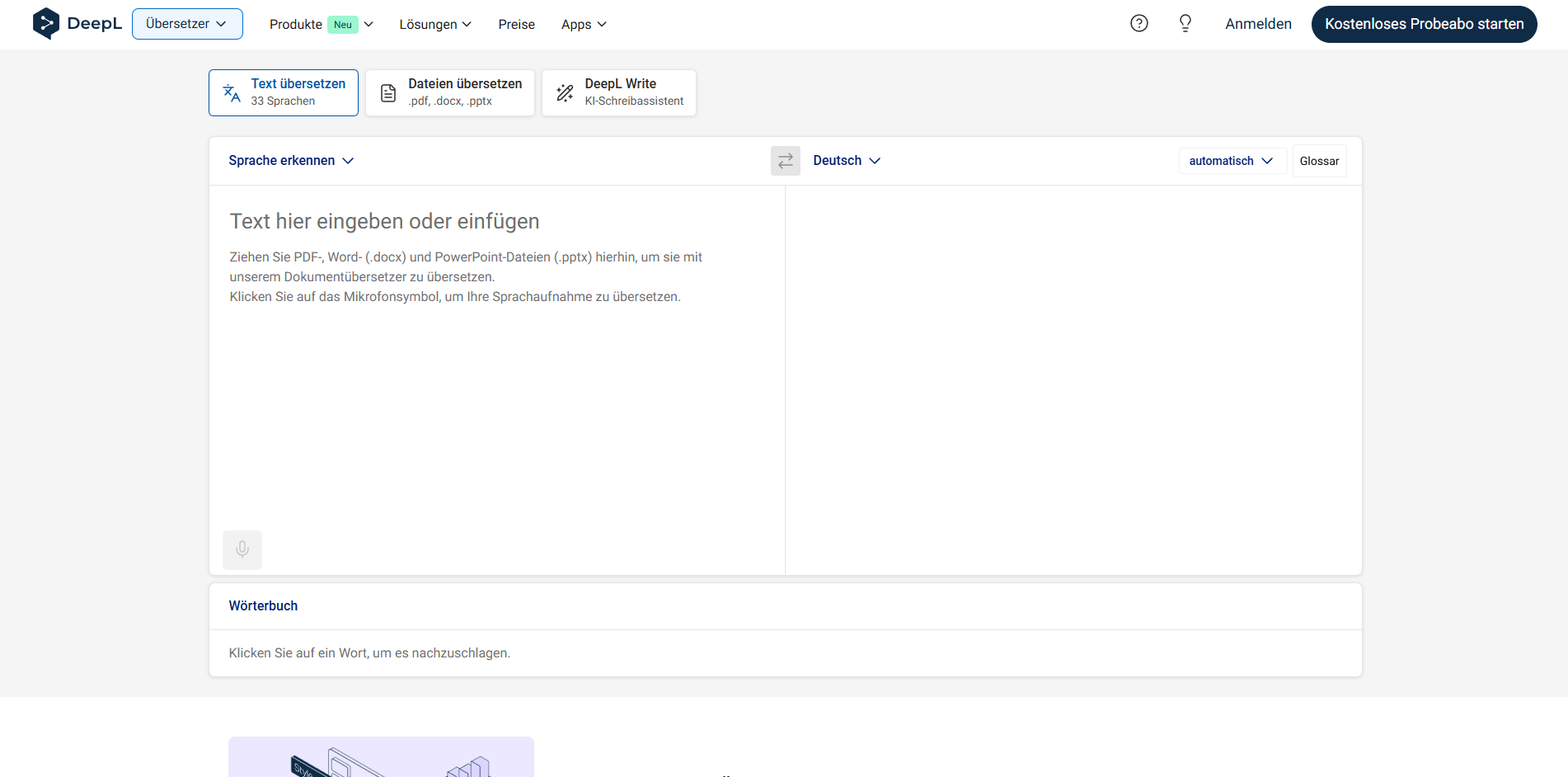Expand the automatisch formality dropdown
The image size is (1568, 777).
[x=1231, y=161]
